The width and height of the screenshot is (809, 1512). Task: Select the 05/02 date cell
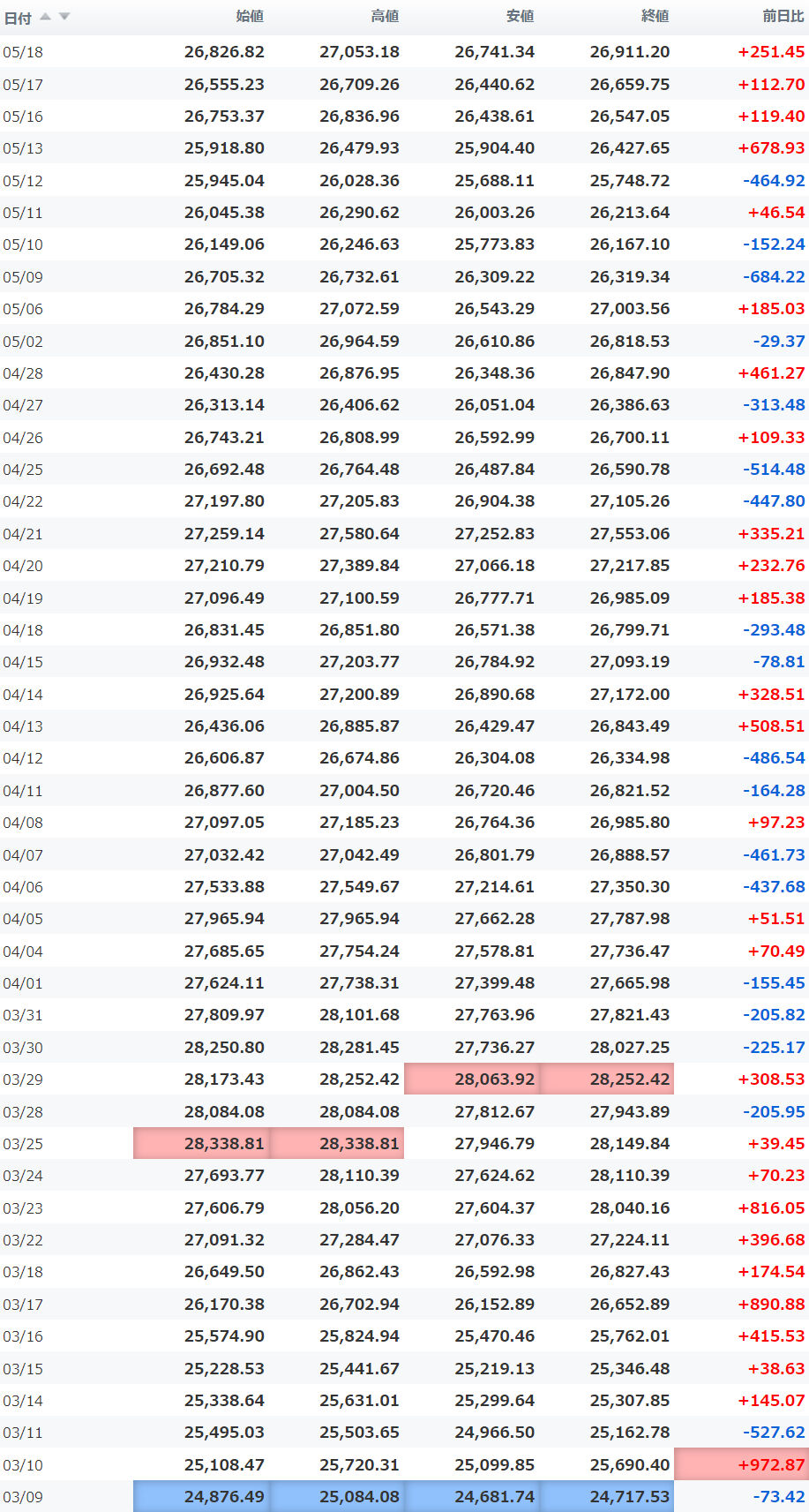point(23,342)
